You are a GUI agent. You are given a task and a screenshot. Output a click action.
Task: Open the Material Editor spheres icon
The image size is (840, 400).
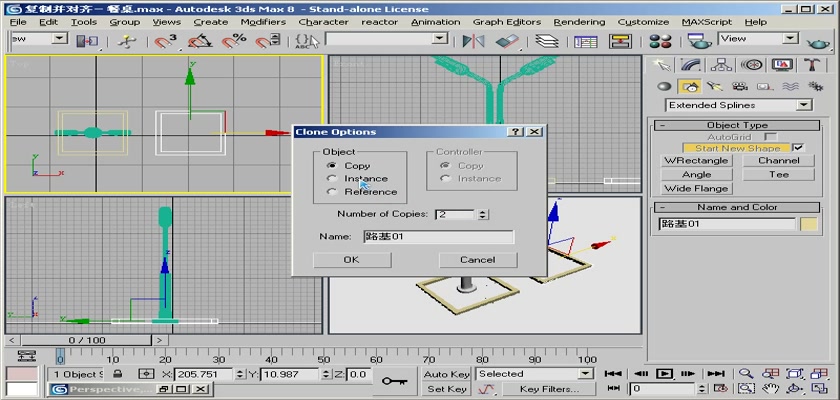[x=660, y=41]
